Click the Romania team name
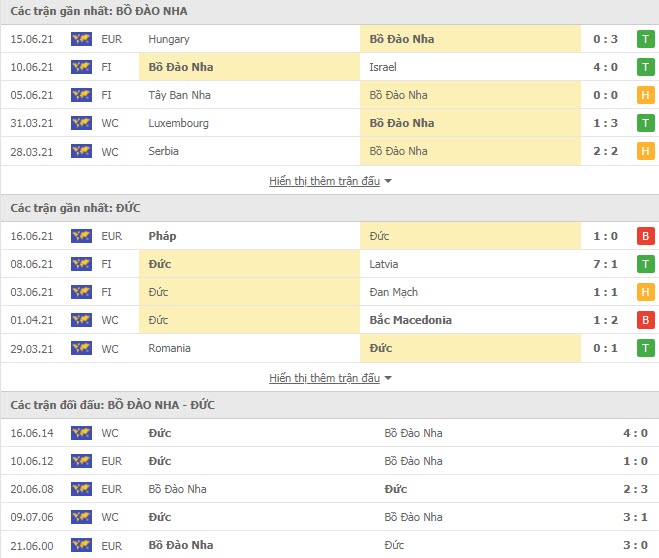Image resolution: width=659 pixels, height=558 pixels. click(169, 348)
